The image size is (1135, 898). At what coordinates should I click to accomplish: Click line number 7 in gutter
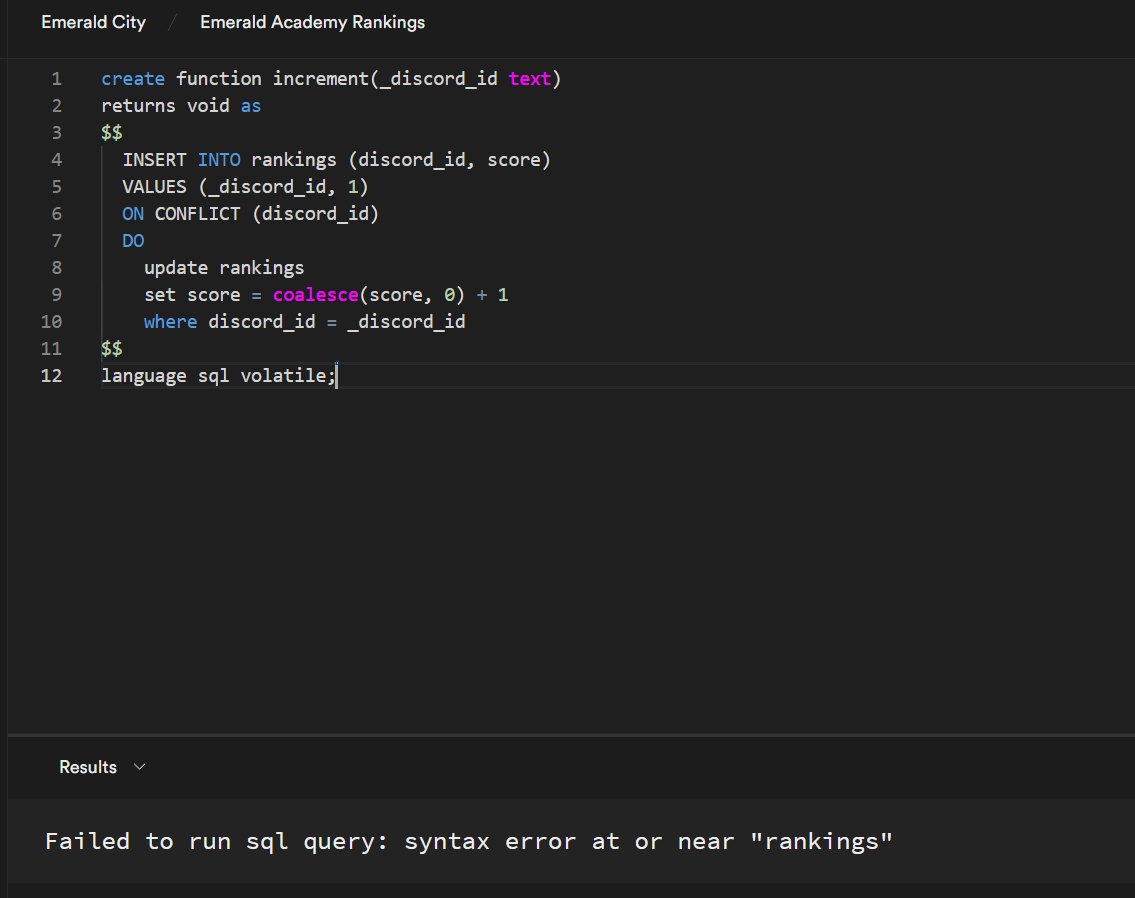pyautogui.click(x=56, y=241)
